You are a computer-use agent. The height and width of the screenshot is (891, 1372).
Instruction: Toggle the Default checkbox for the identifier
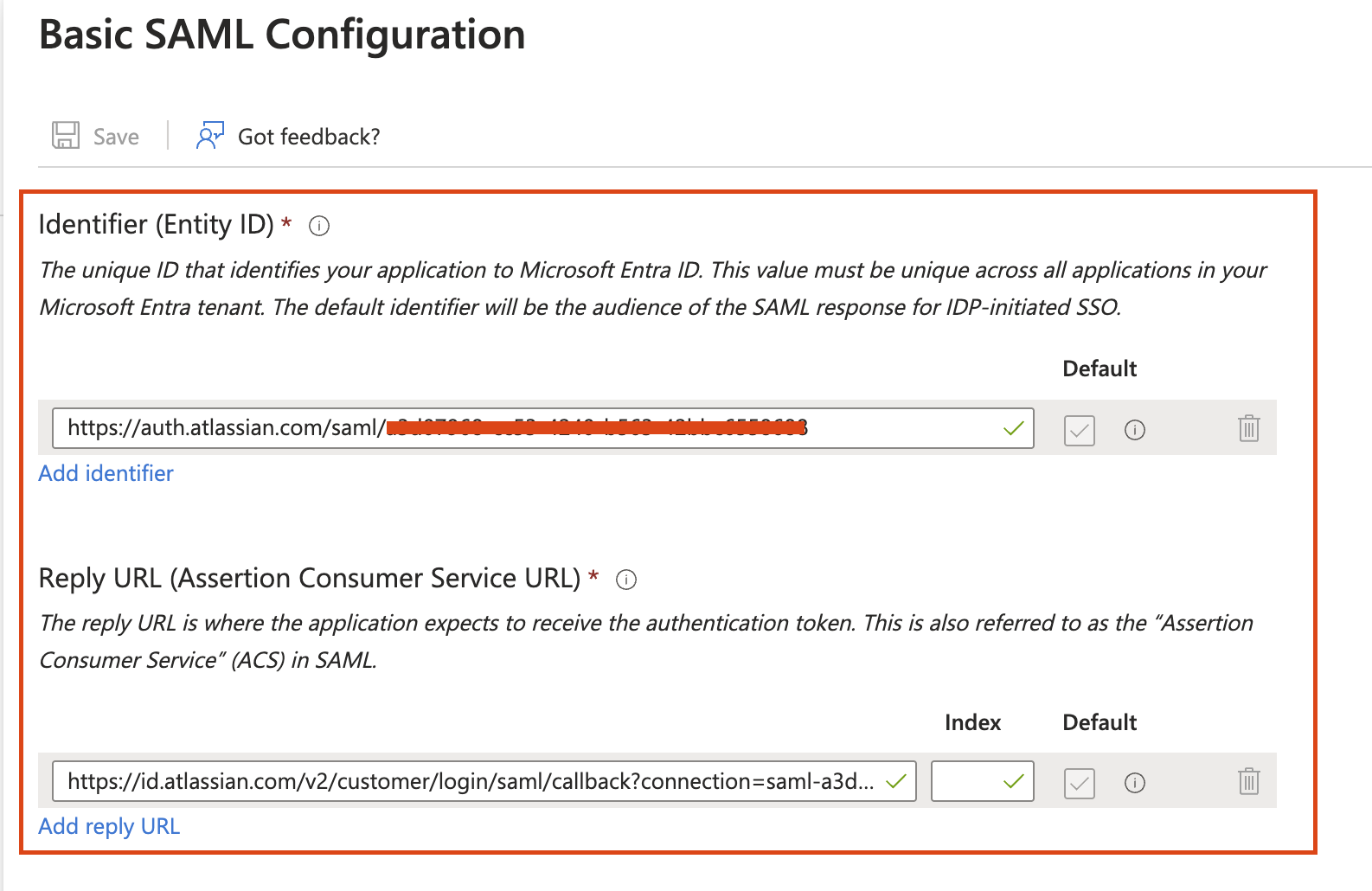[1080, 430]
